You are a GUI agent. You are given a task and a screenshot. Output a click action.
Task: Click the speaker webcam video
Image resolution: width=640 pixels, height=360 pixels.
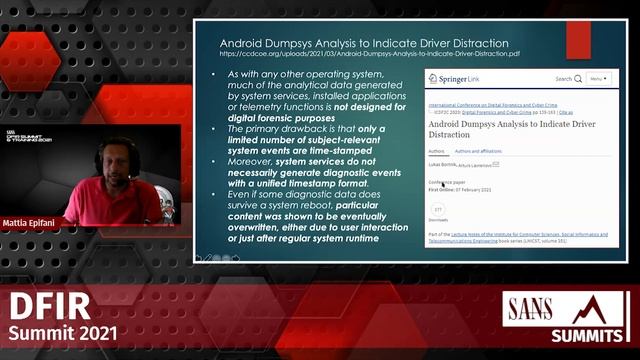pos(91,175)
